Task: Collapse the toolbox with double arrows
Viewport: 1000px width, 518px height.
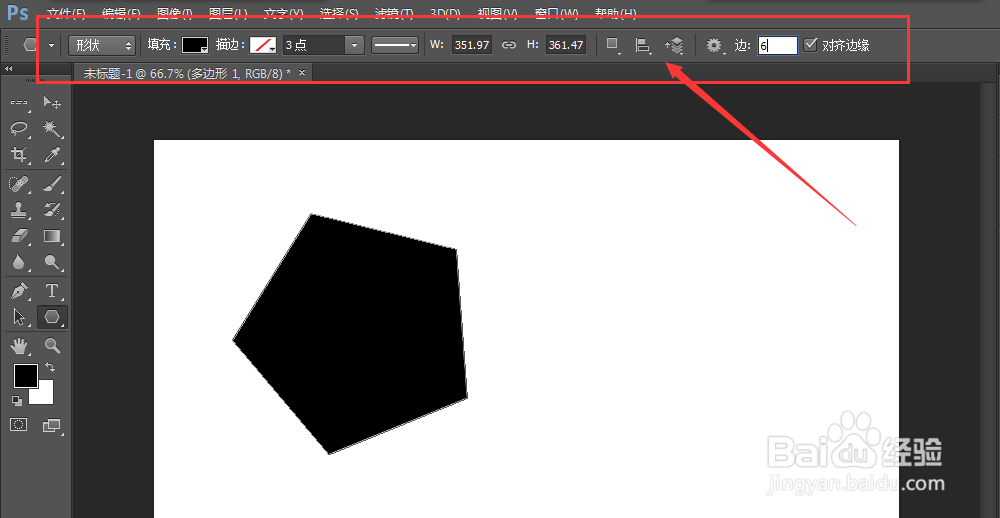Action: [x=10, y=68]
